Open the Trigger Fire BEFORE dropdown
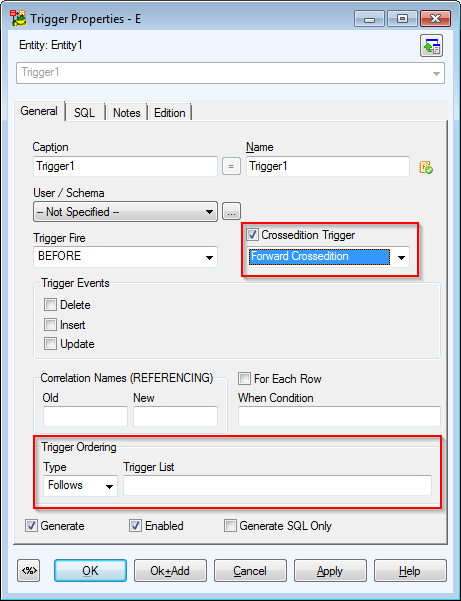The image size is (461, 601). [125, 257]
